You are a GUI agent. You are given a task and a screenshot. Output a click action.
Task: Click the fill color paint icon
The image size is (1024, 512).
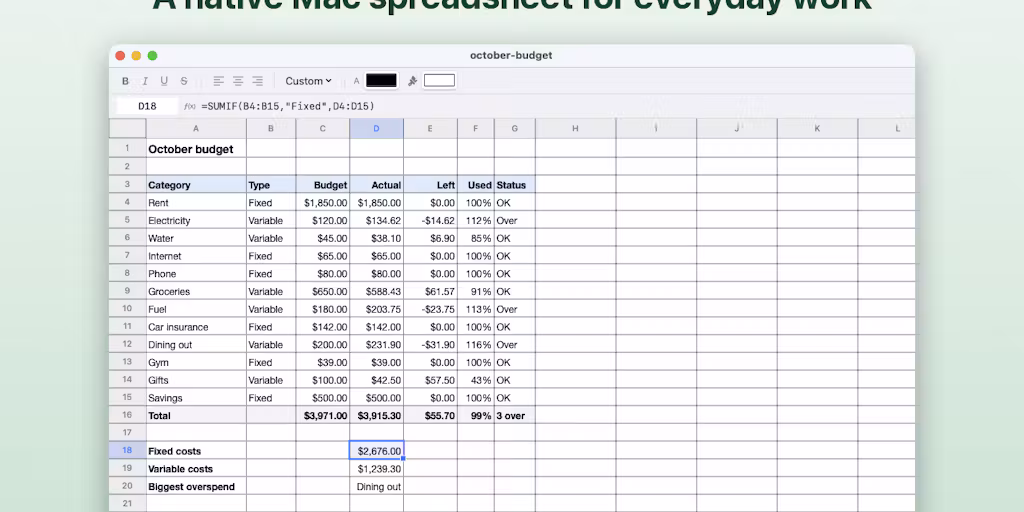412,81
